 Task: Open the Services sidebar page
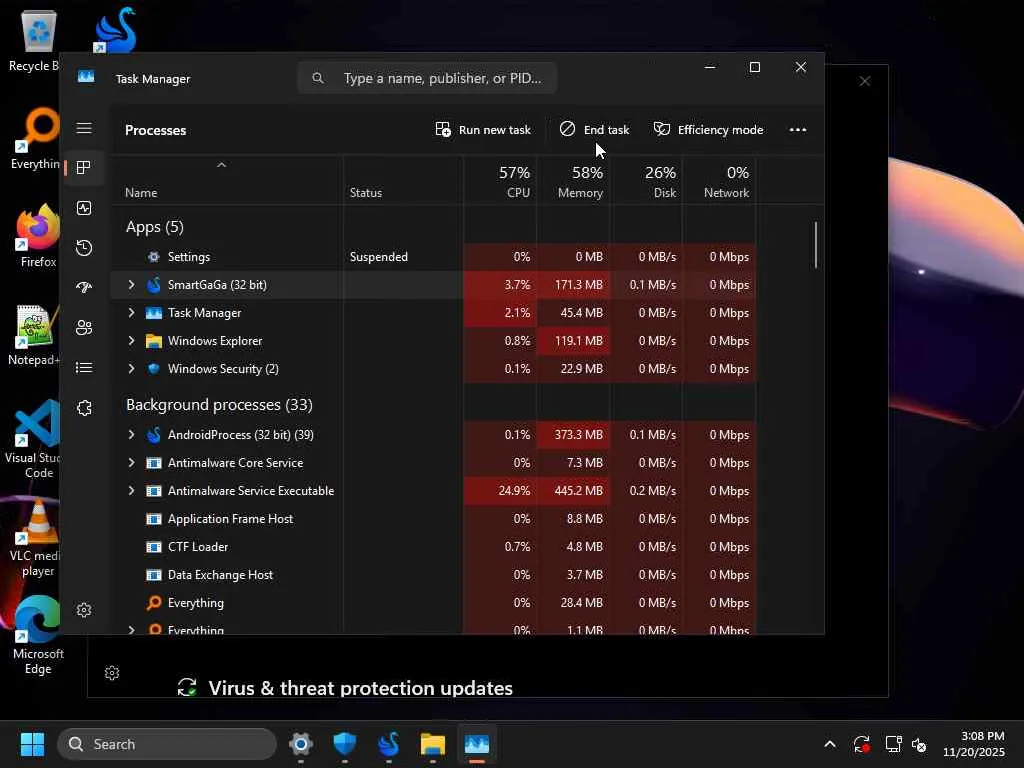point(84,408)
